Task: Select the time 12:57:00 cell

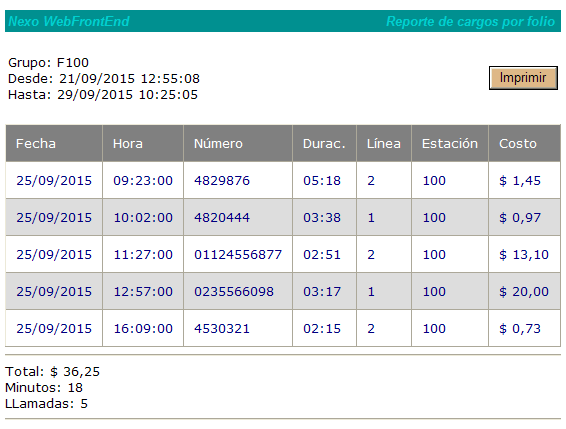Action: (143, 291)
